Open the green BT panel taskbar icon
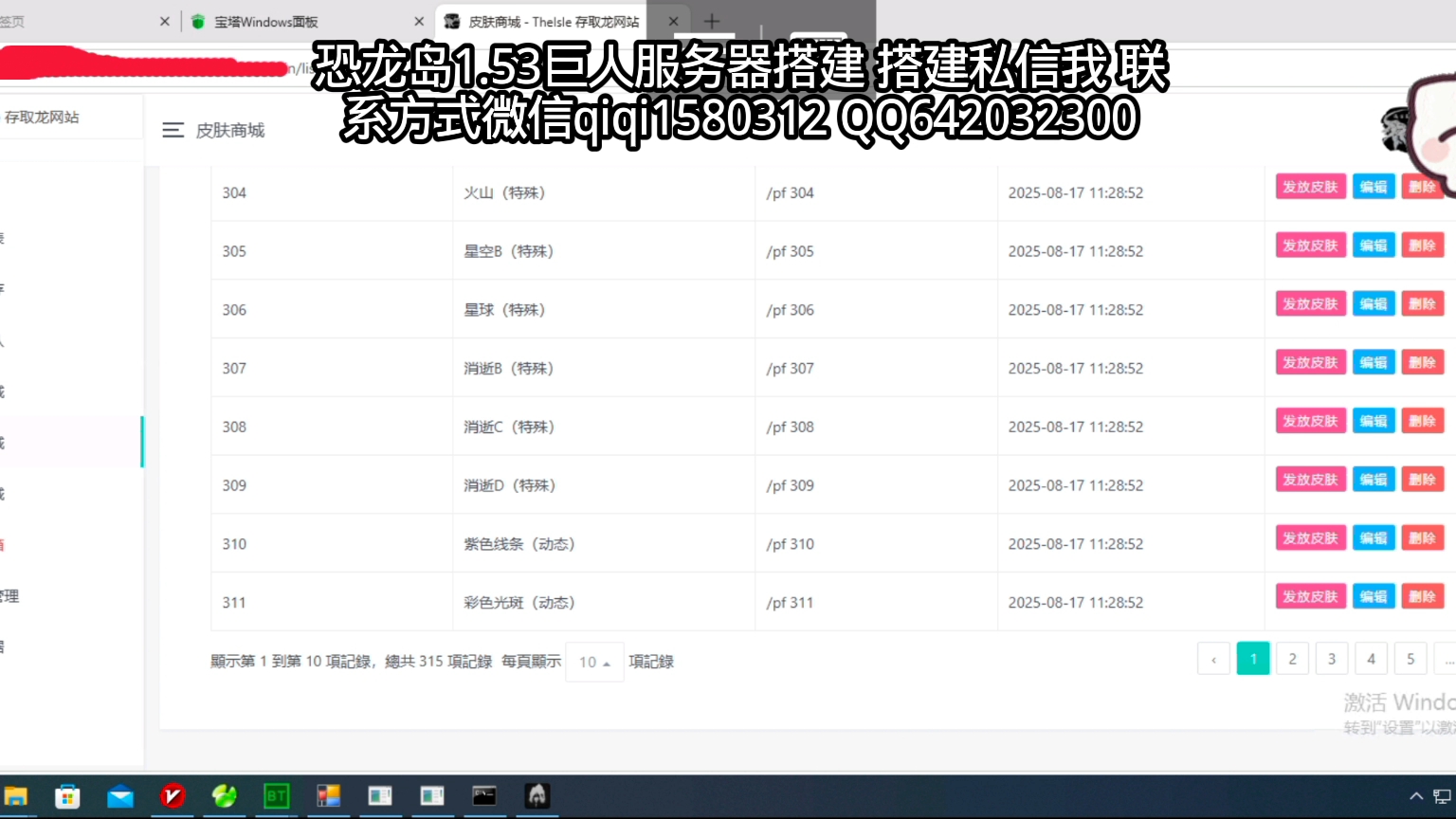The width and height of the screenshot is (1456, 819). pos(277,796)
